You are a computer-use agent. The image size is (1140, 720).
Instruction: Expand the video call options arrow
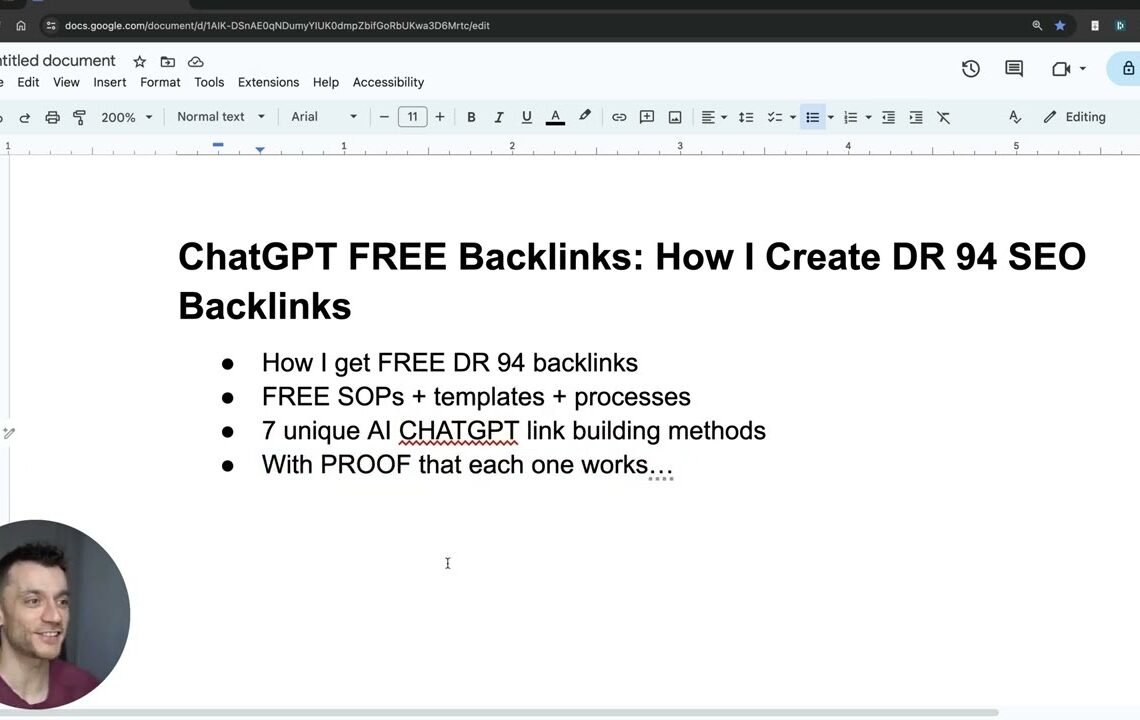1083,69
